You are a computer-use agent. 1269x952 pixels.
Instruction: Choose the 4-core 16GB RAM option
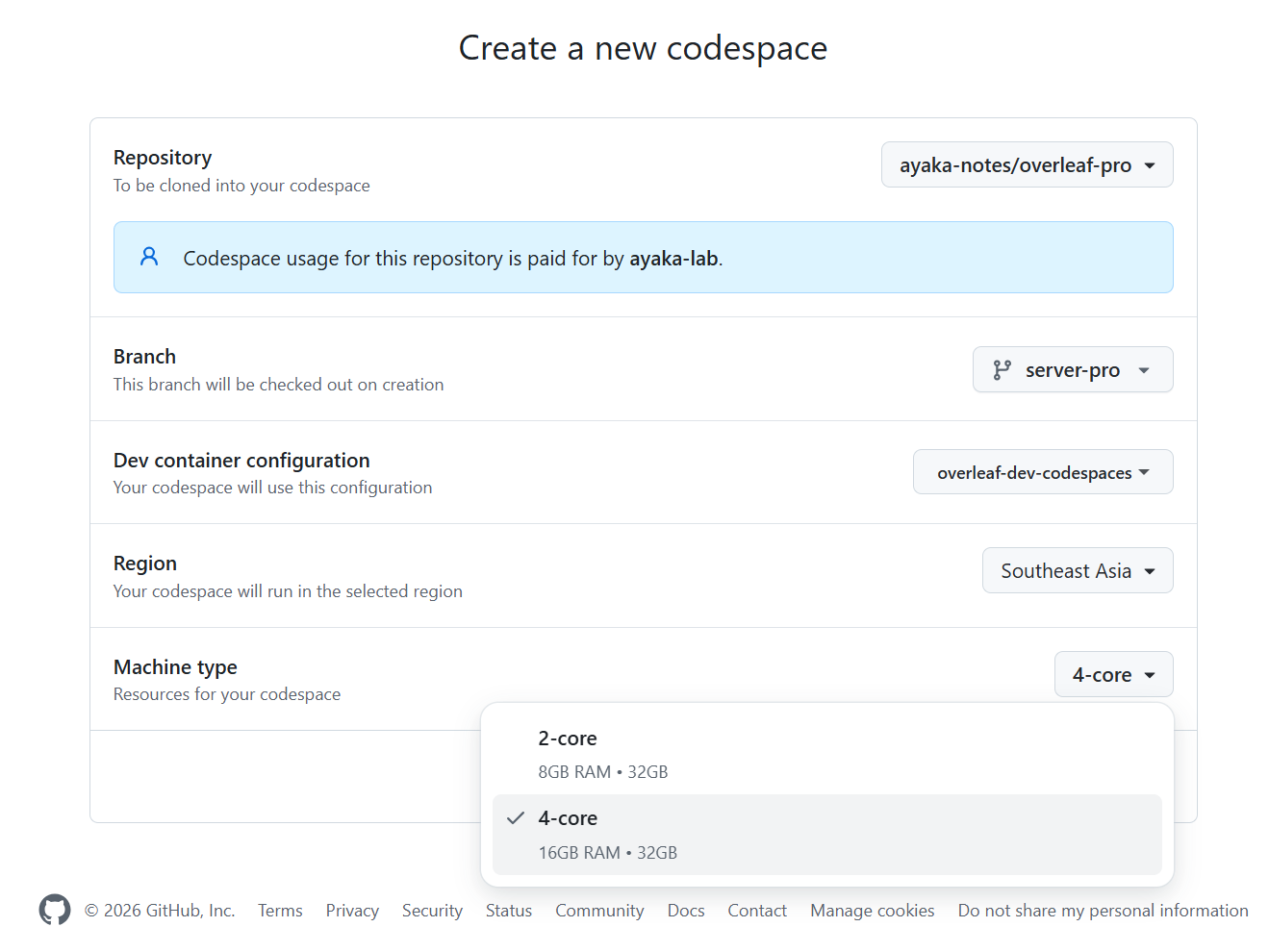point(826,835)
